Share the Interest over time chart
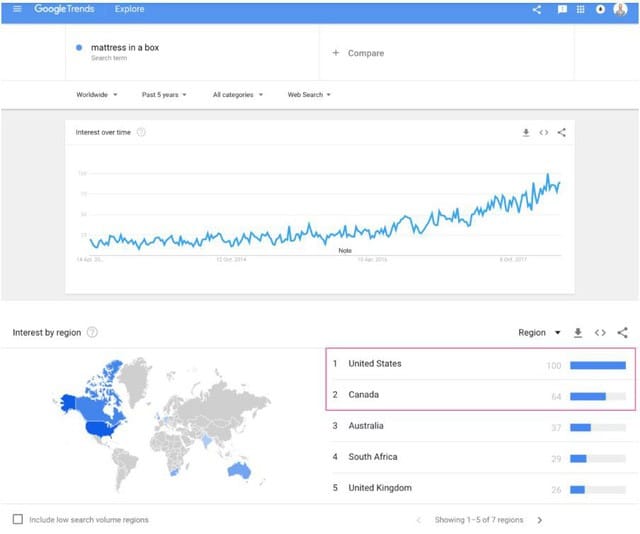 [562, 132]
